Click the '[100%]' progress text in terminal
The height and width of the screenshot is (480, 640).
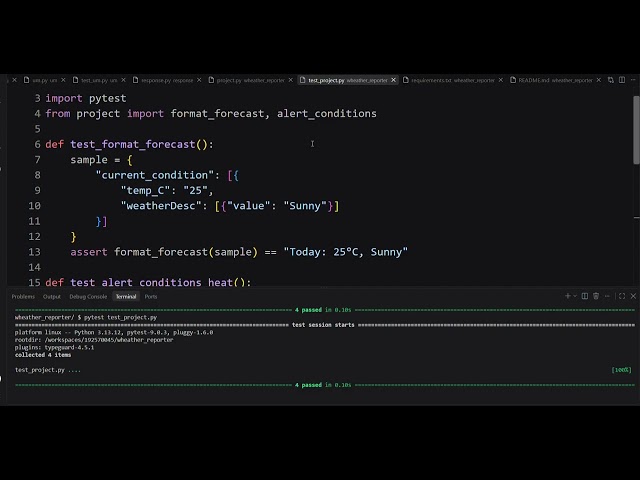[x=621, y=370]
